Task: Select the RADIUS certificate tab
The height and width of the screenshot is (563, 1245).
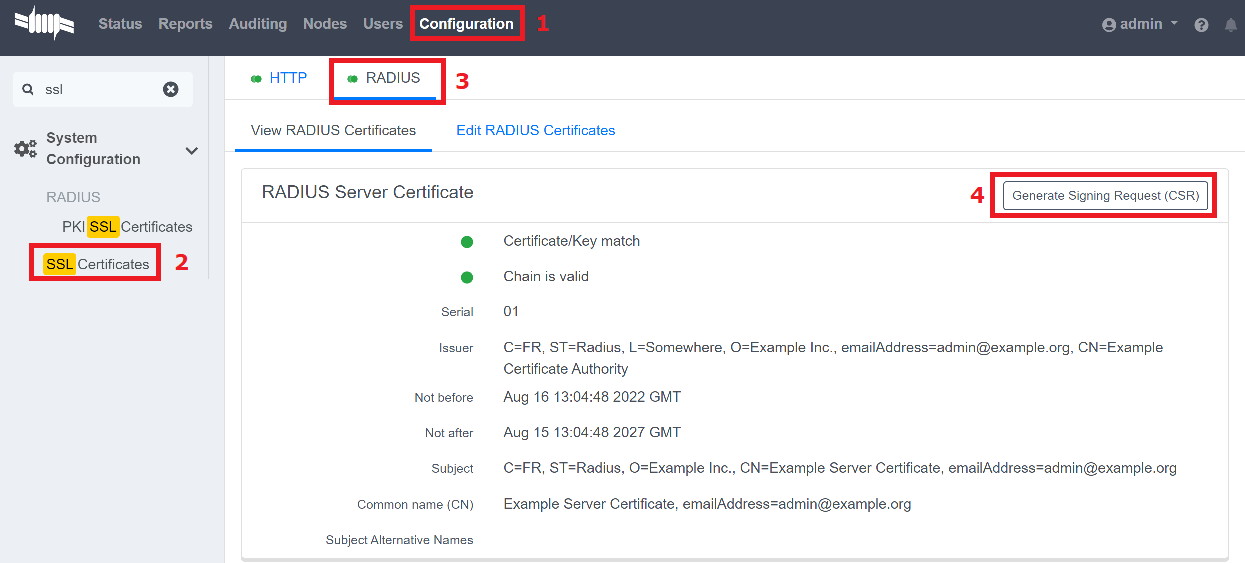Action: [x=386, y=78]
